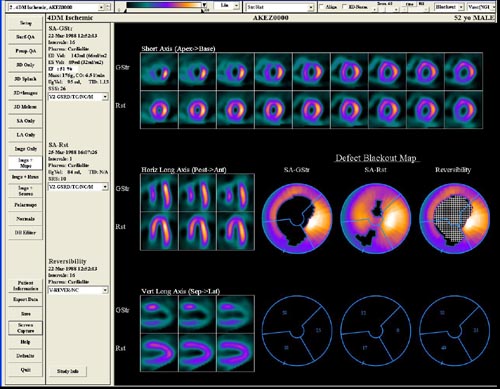Select the first GStr short axis slice
The height and width of the screenshot is (389, 500).
(x=159, y=71)
